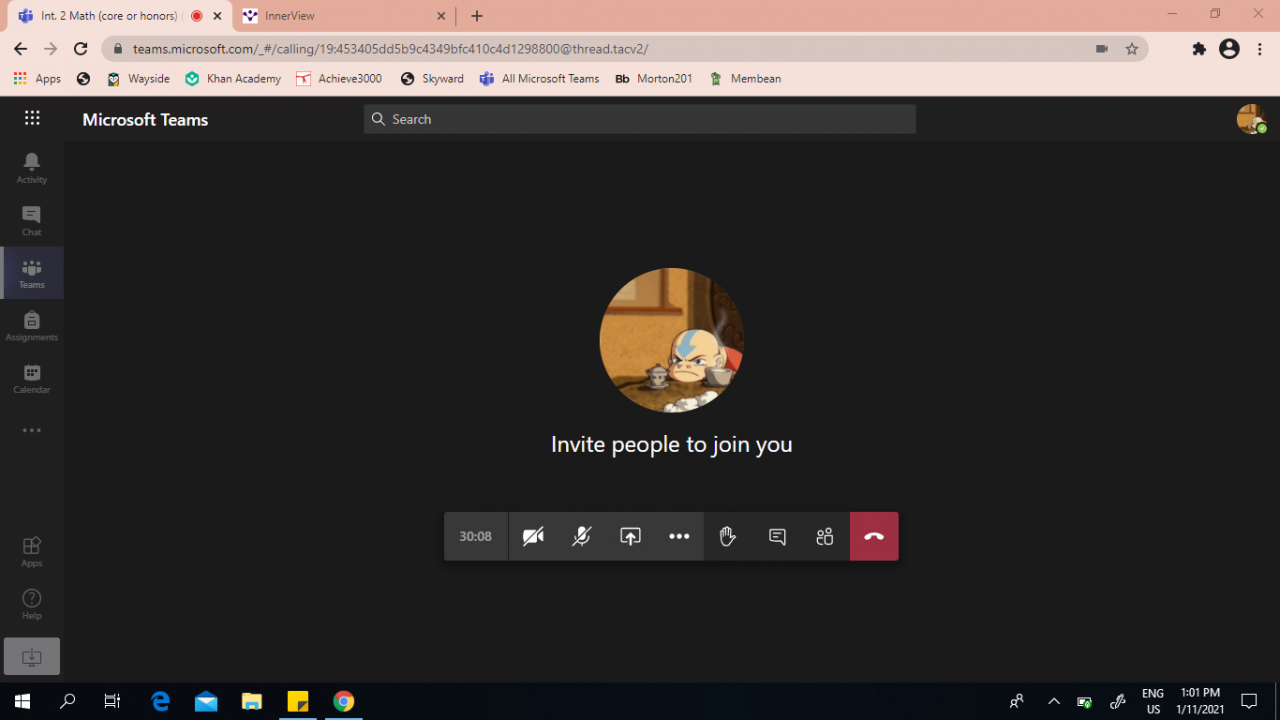The width and height of the screenshot is (1280, 720).
Task: Launch Microsoft Edge from taskbar
Action: tap(160, 701)
